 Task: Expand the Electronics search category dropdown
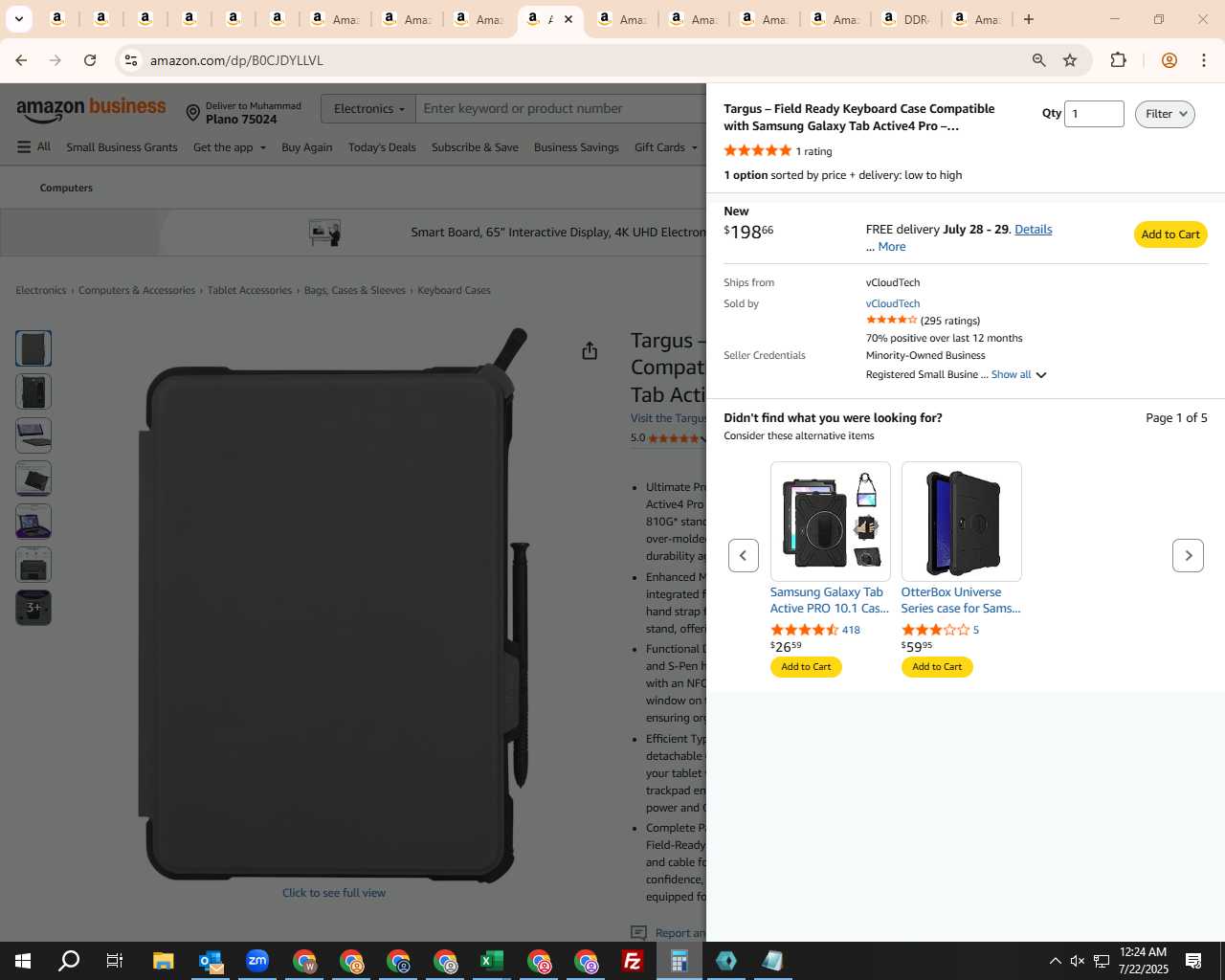coord(368,109)
